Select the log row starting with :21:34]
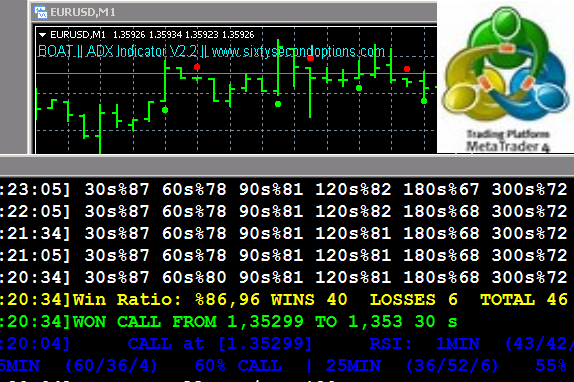The width and height of the screenshot is (574, 382). click(x=284, y=233)
